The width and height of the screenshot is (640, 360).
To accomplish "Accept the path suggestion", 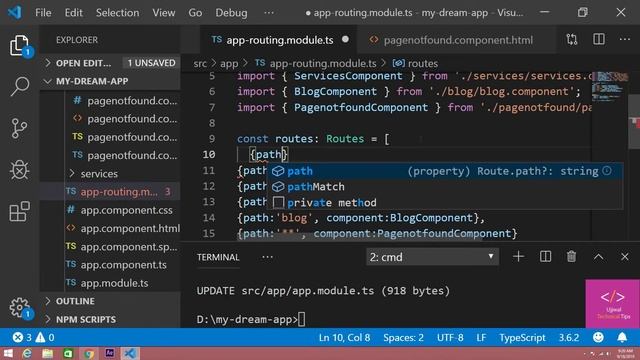I will tap(445, 171).
